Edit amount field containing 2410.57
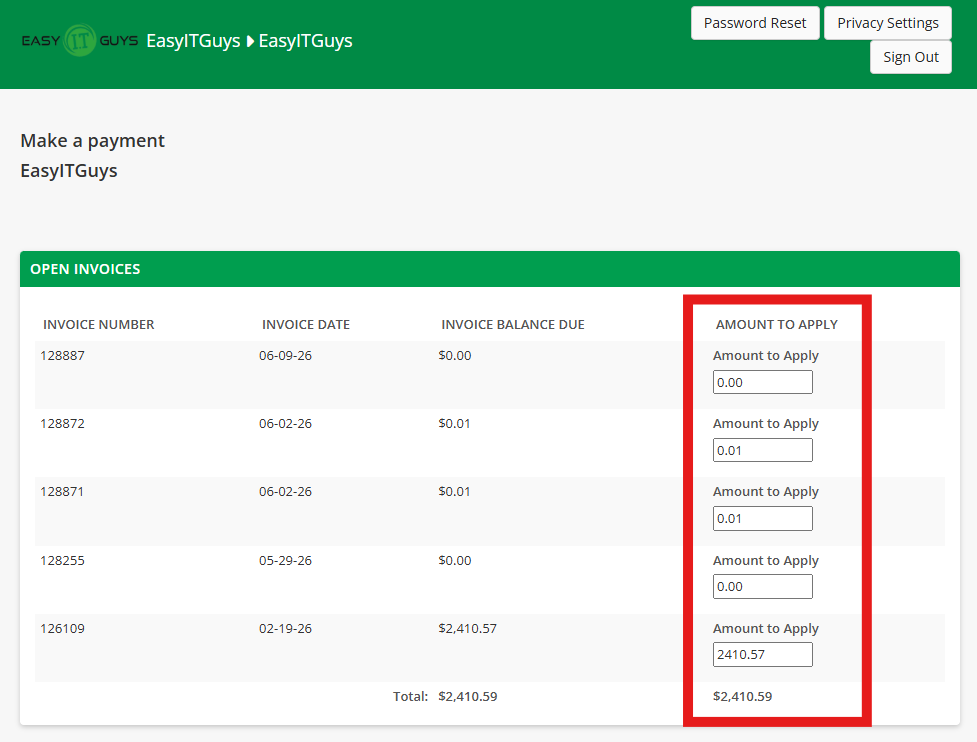Screen dimensions: 977x742 (763, 655)
